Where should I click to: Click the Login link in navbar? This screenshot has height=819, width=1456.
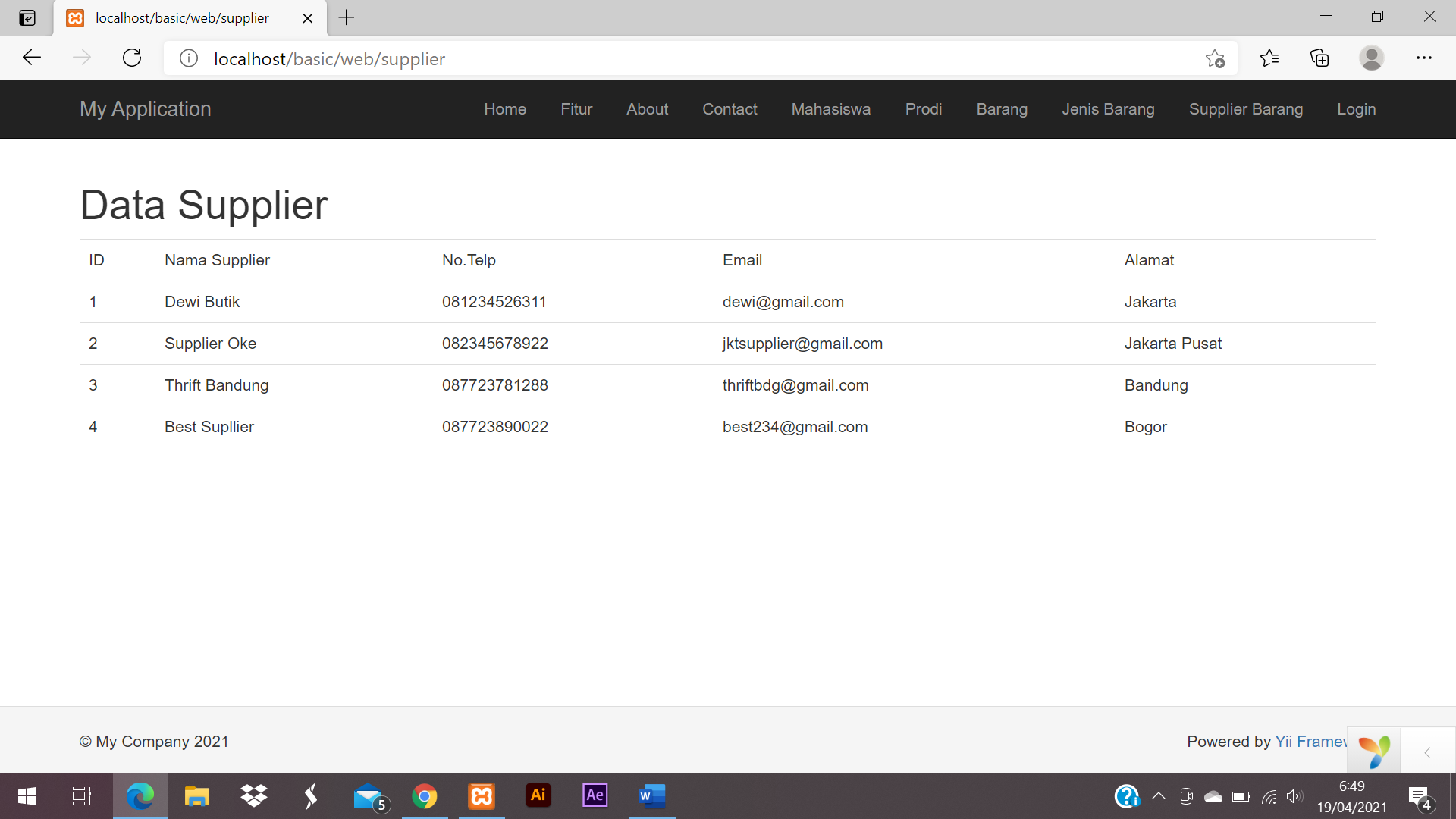click(1356, 109)
